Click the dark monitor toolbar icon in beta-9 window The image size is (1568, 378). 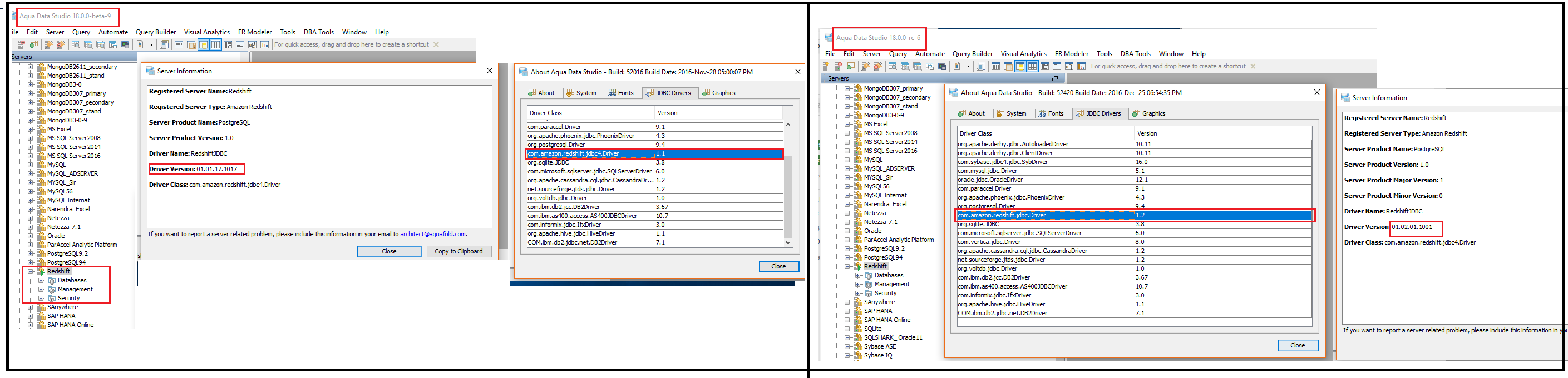pyautogui.click(x=125, y=44)
